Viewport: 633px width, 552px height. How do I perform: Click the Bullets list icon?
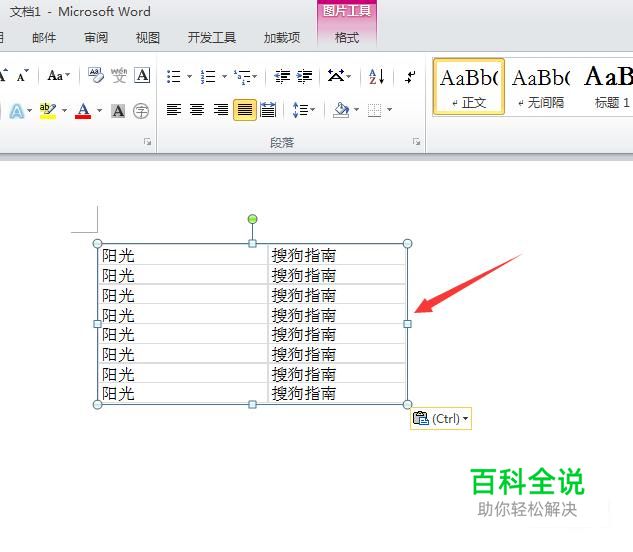[x=174, y=76]
